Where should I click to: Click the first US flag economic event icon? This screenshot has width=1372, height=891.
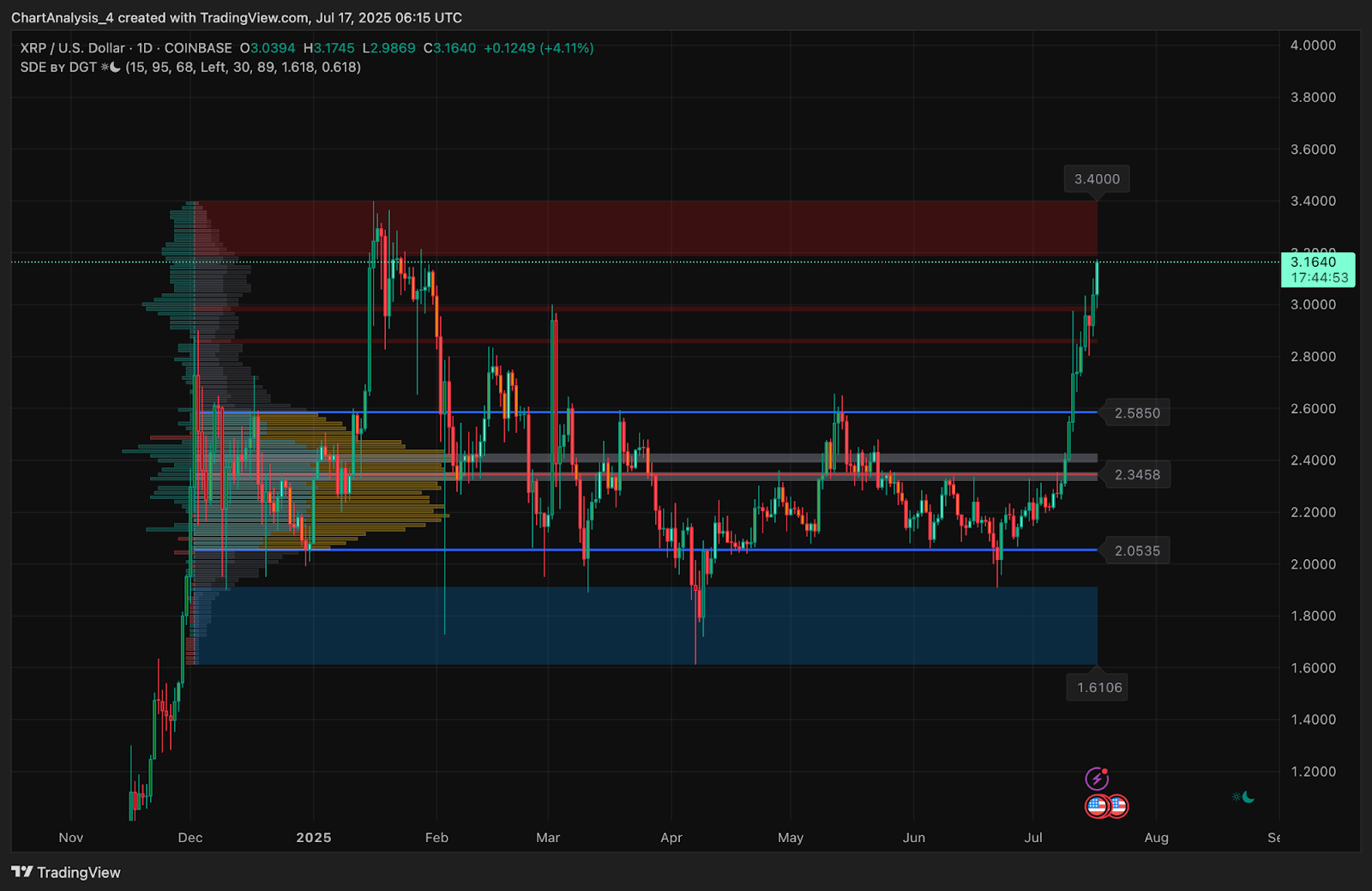[1097, 806]
